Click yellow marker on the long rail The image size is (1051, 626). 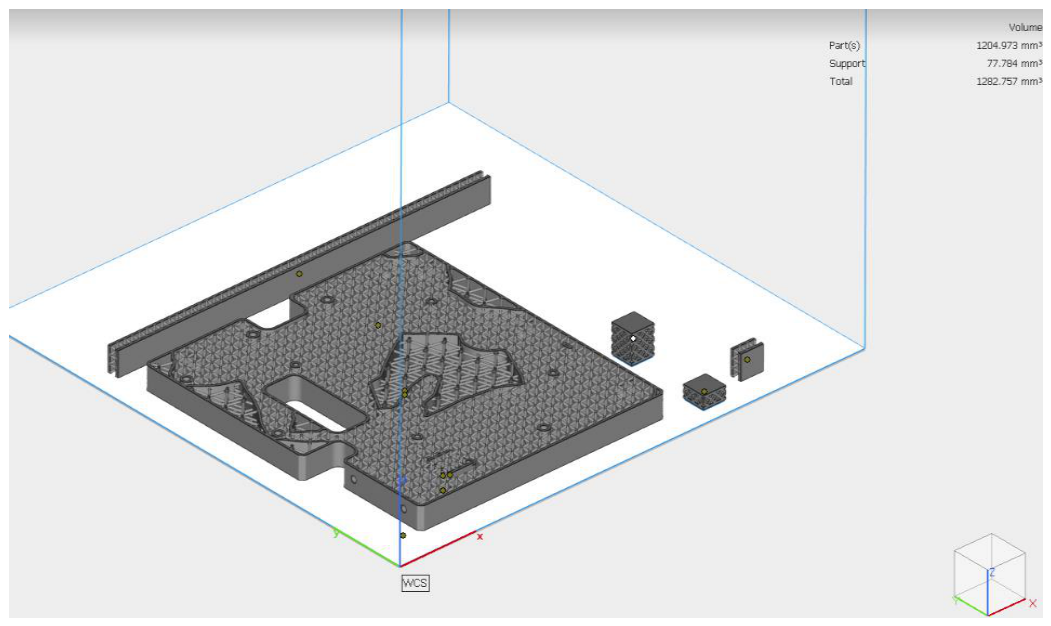tap(299, 273)
